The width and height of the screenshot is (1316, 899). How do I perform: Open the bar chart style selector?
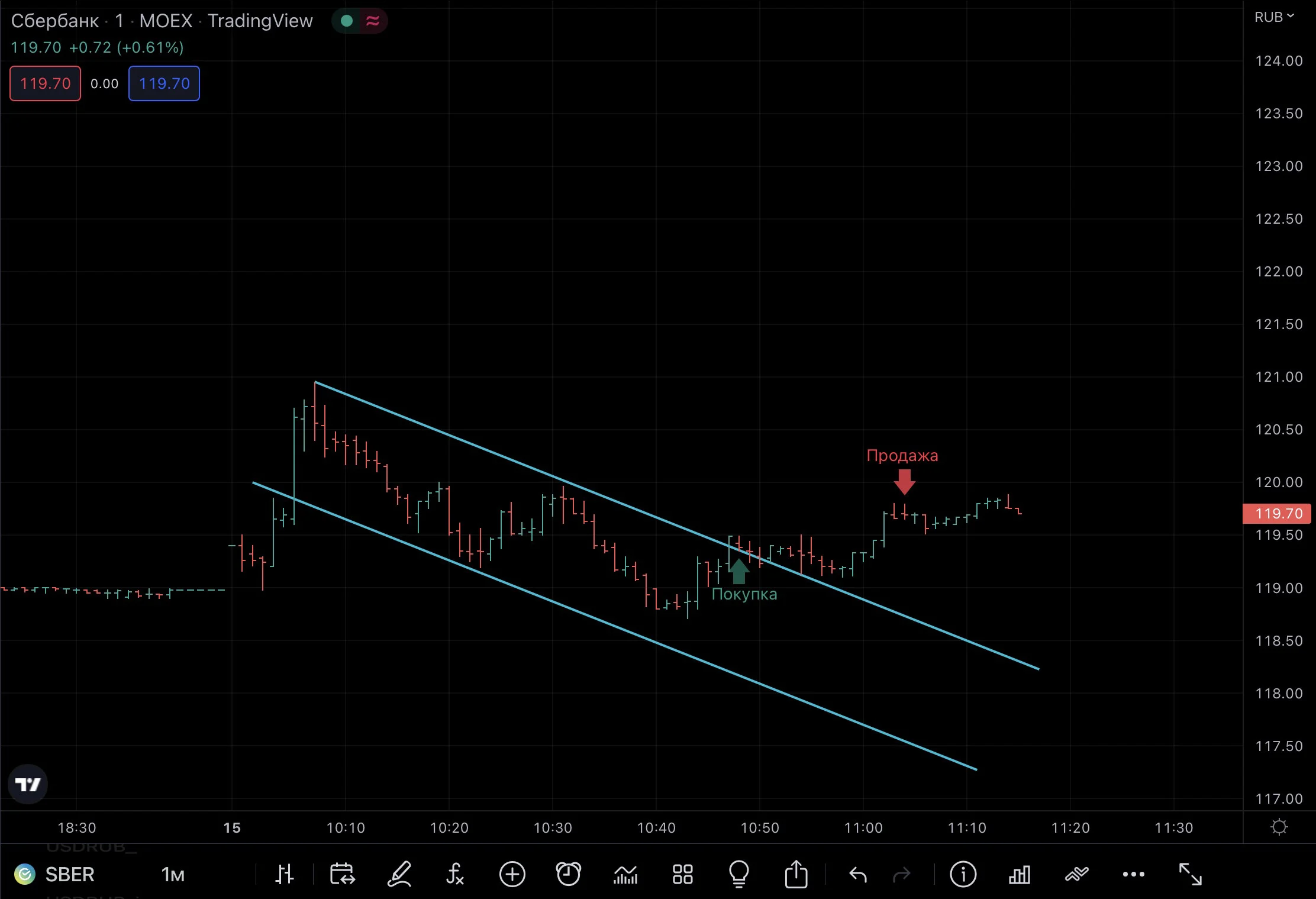(285, 874)
